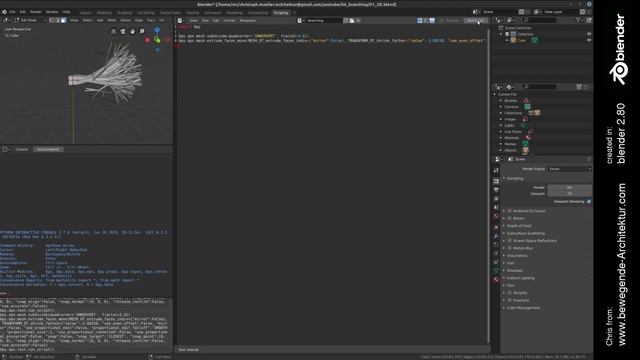Click the View Layer selector field
640x360 pixels.
coord(562,12)
